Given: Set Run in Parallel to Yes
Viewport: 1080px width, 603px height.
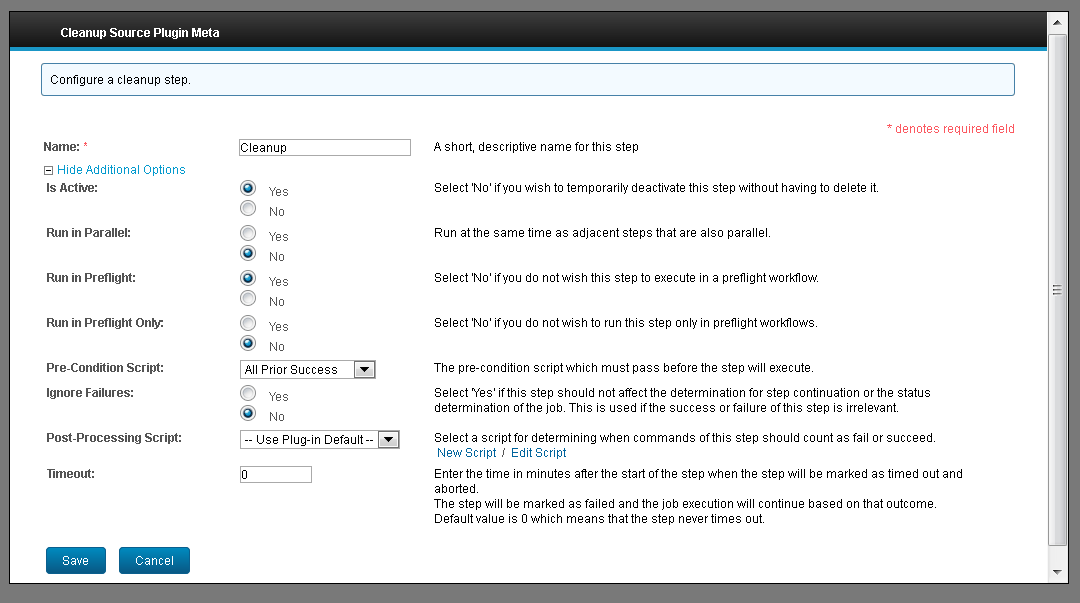Looking at the screenshot, I should (248, 232).
